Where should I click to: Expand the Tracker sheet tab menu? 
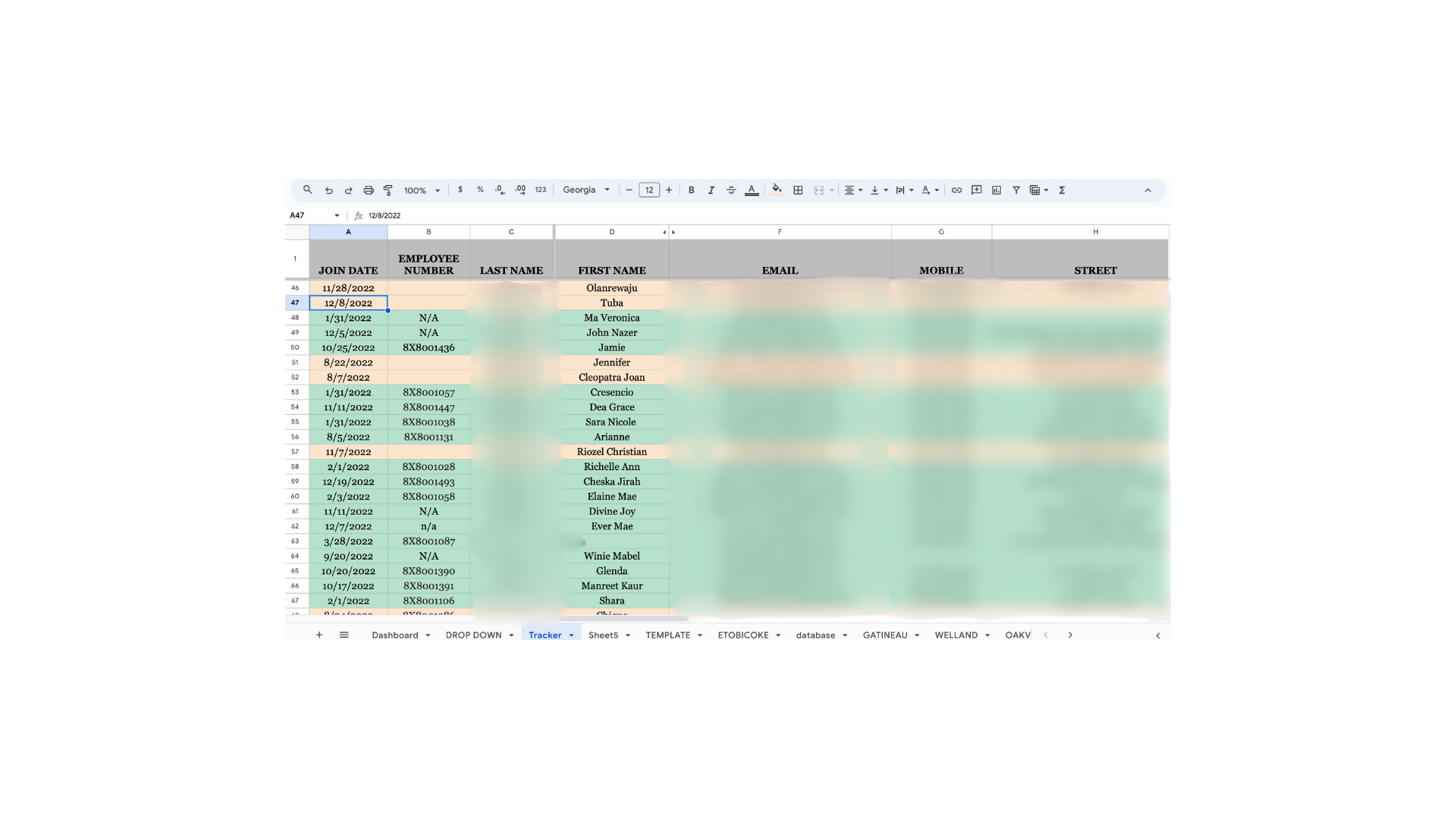point(572,635)
